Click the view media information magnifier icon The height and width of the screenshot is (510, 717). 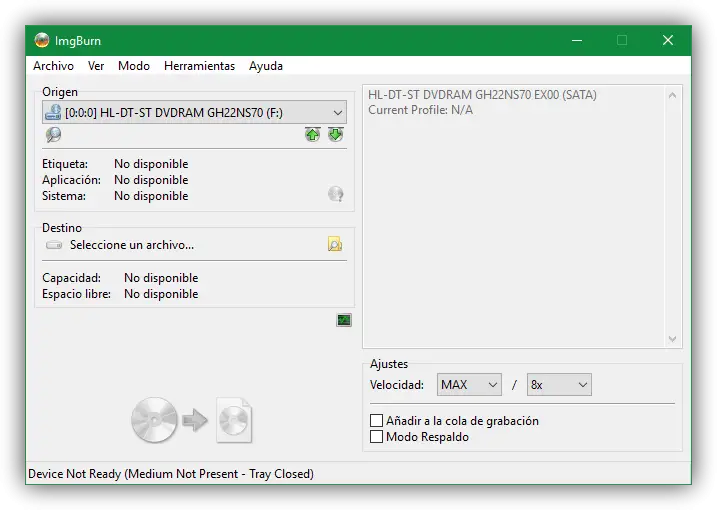click(53, 135)
